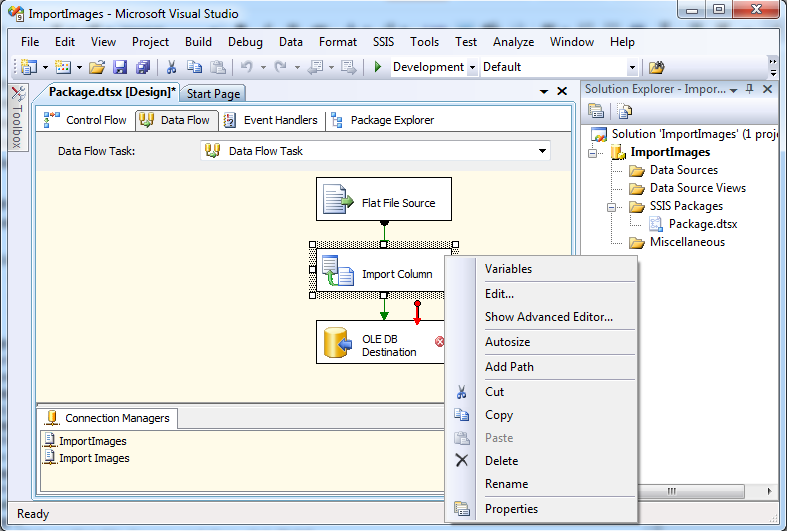The image size is (787, 531).
Task: Choose Variables in the context menu
Action: click(x=541, y=269)
